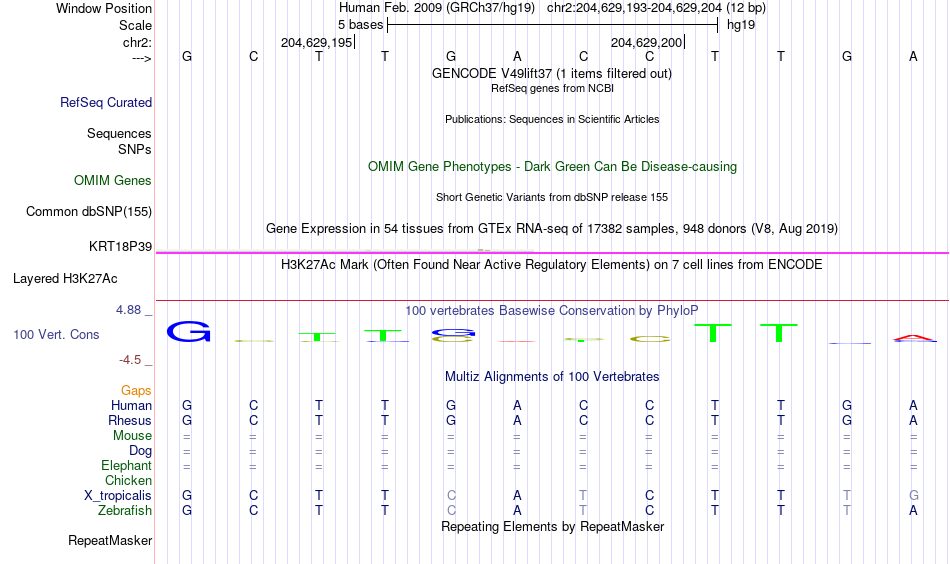
Task: Select the Human species label
Action: click(131, 405)
